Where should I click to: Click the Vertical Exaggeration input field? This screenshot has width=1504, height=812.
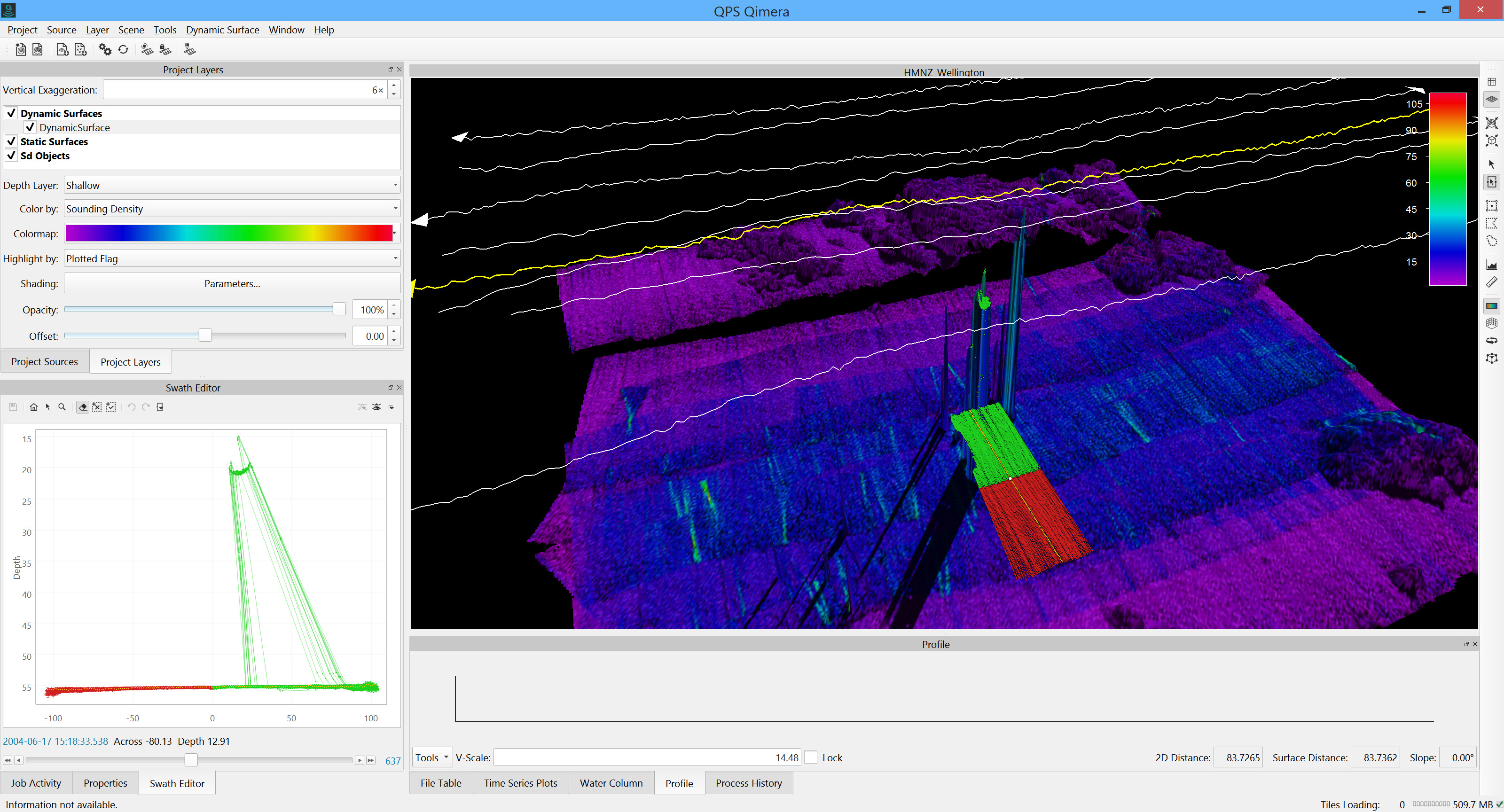(245, 90)
